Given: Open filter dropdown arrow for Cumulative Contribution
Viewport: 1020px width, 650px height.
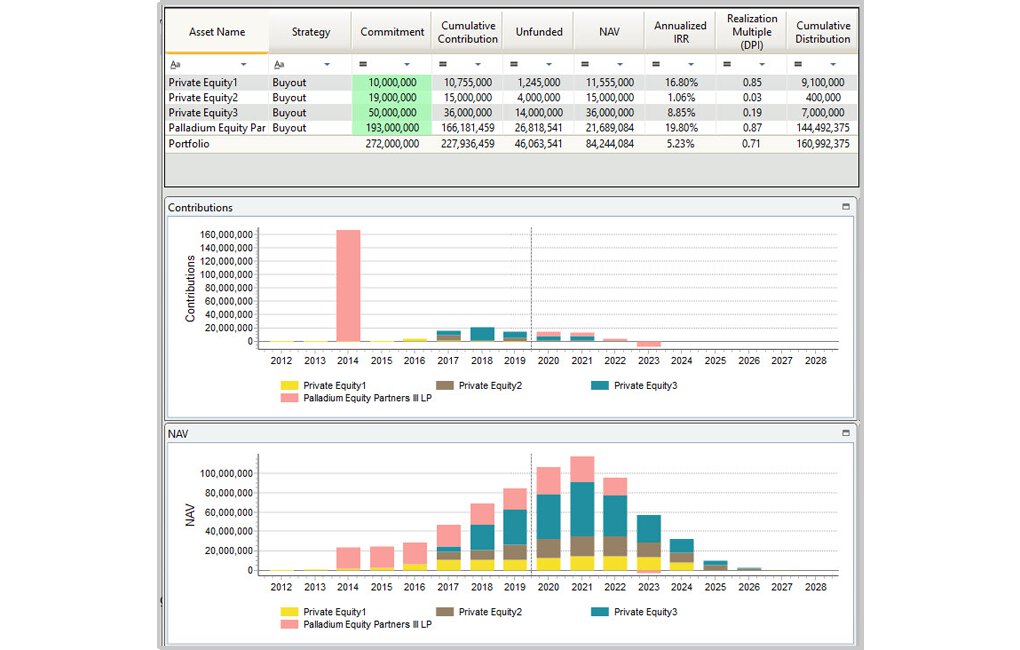Looking at the screenshot, I should (x=479, y=64).
